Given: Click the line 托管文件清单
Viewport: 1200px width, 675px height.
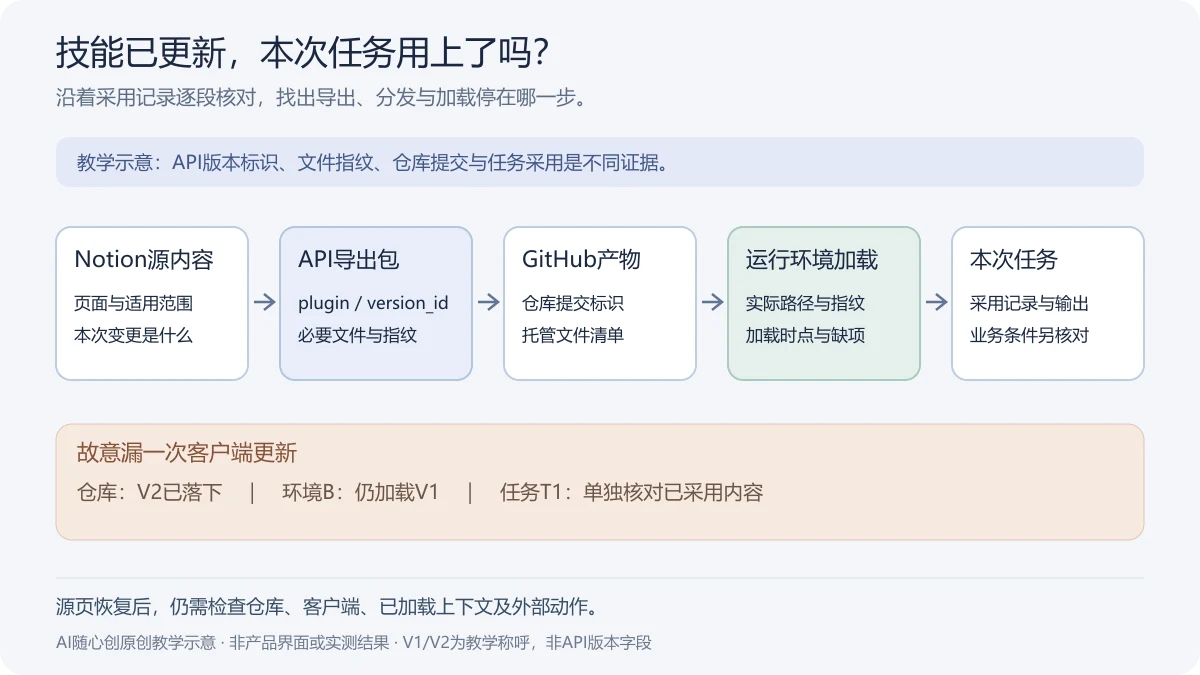Looking at the screenshot, I should pyautogui.click(x=573, y=335).
